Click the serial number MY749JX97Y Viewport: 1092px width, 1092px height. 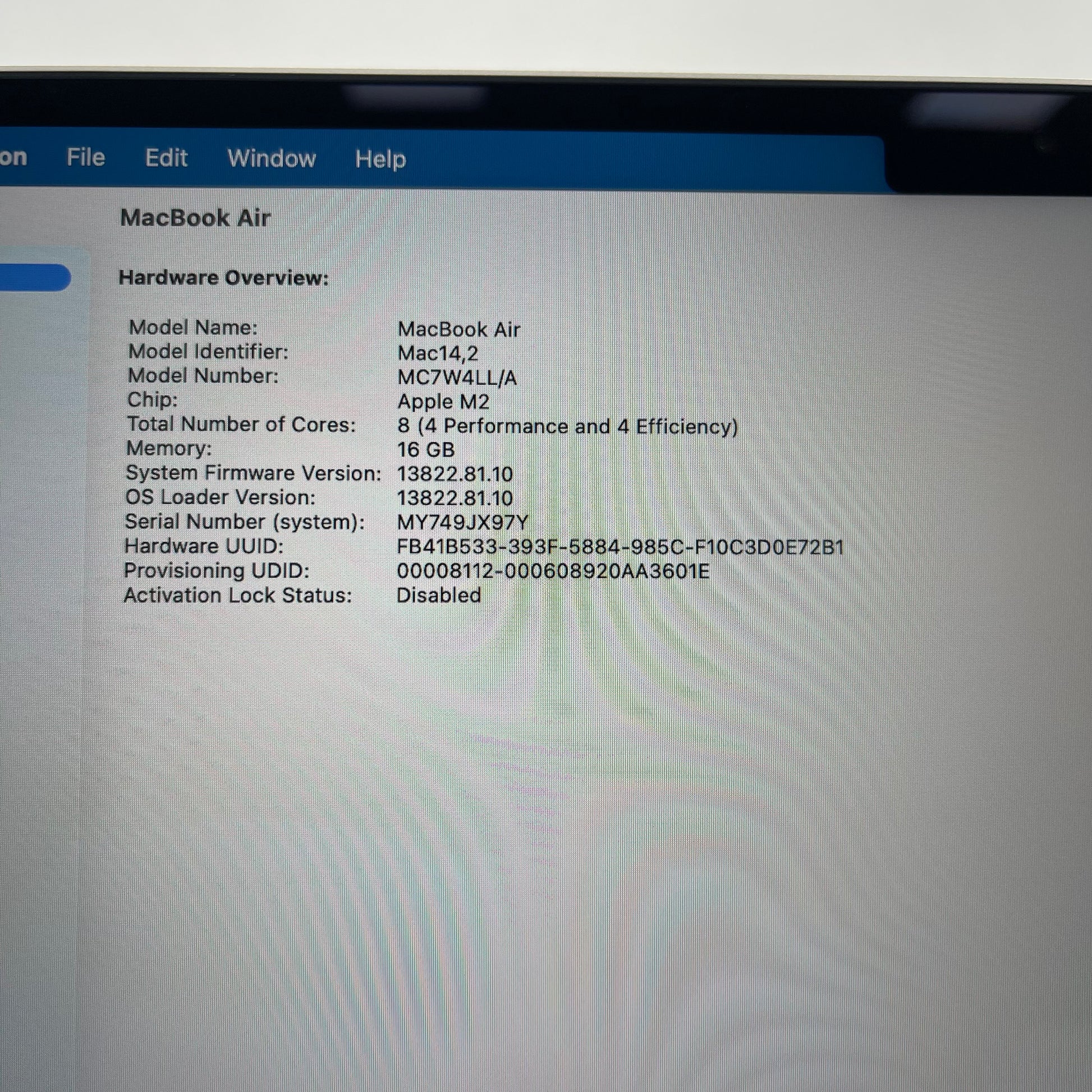(x=462, y=522)
